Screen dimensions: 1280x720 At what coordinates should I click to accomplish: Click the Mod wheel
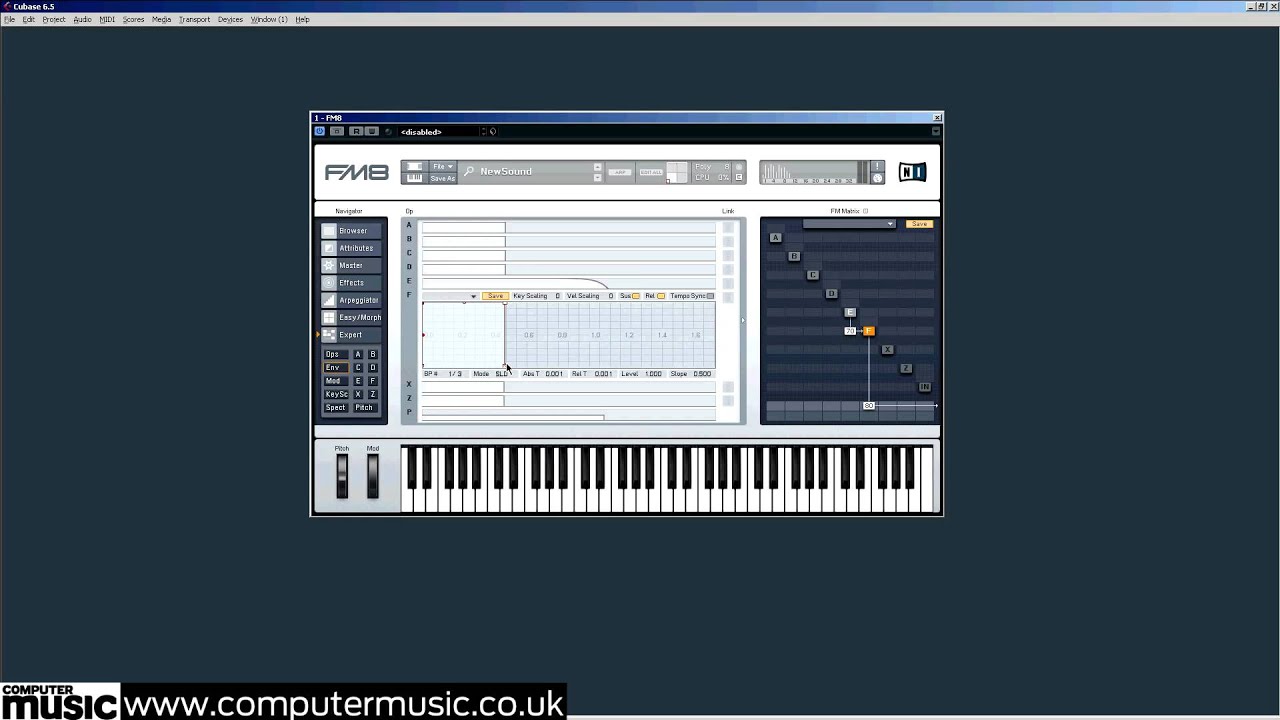coord(373,475)
